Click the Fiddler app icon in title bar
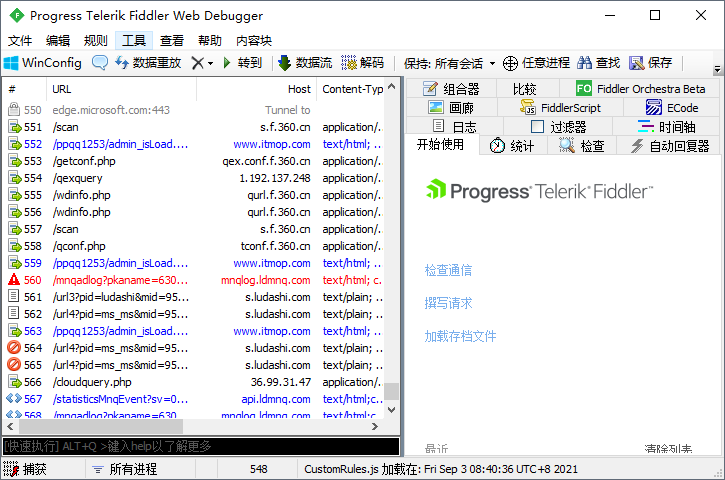 pyautogui.click(x=17, y=16)
